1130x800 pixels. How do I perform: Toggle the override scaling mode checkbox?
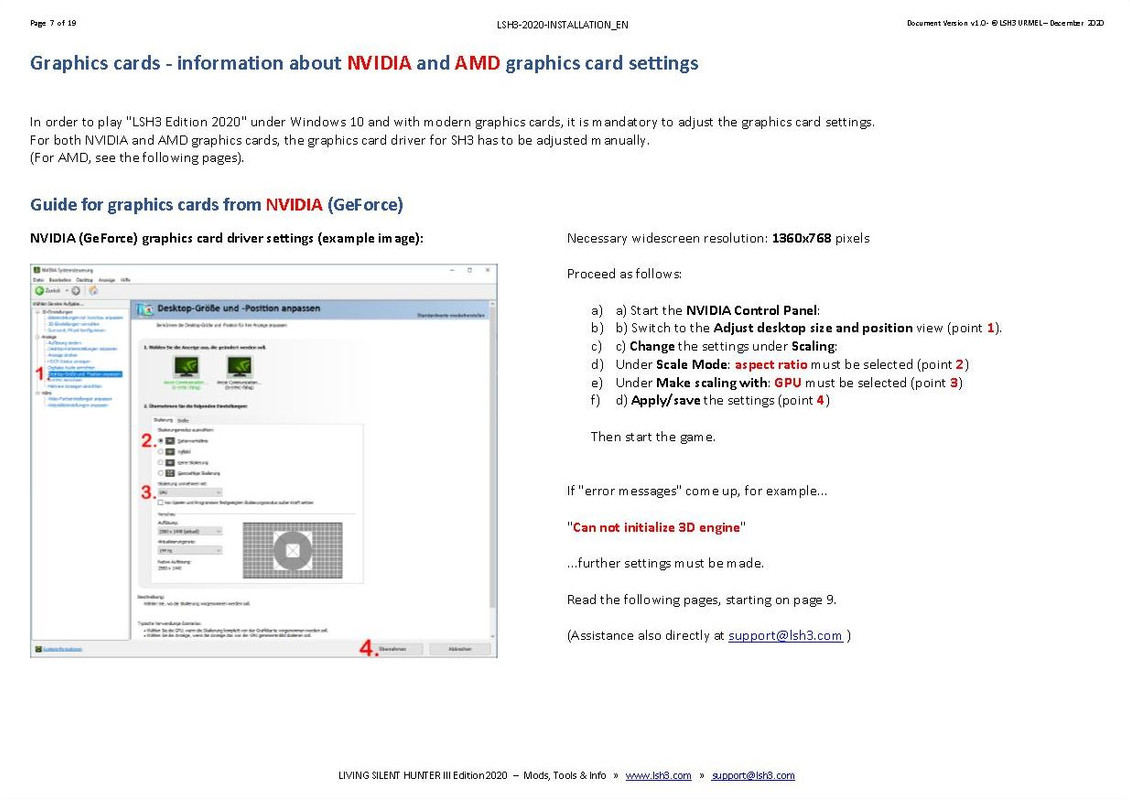(161, 502)
